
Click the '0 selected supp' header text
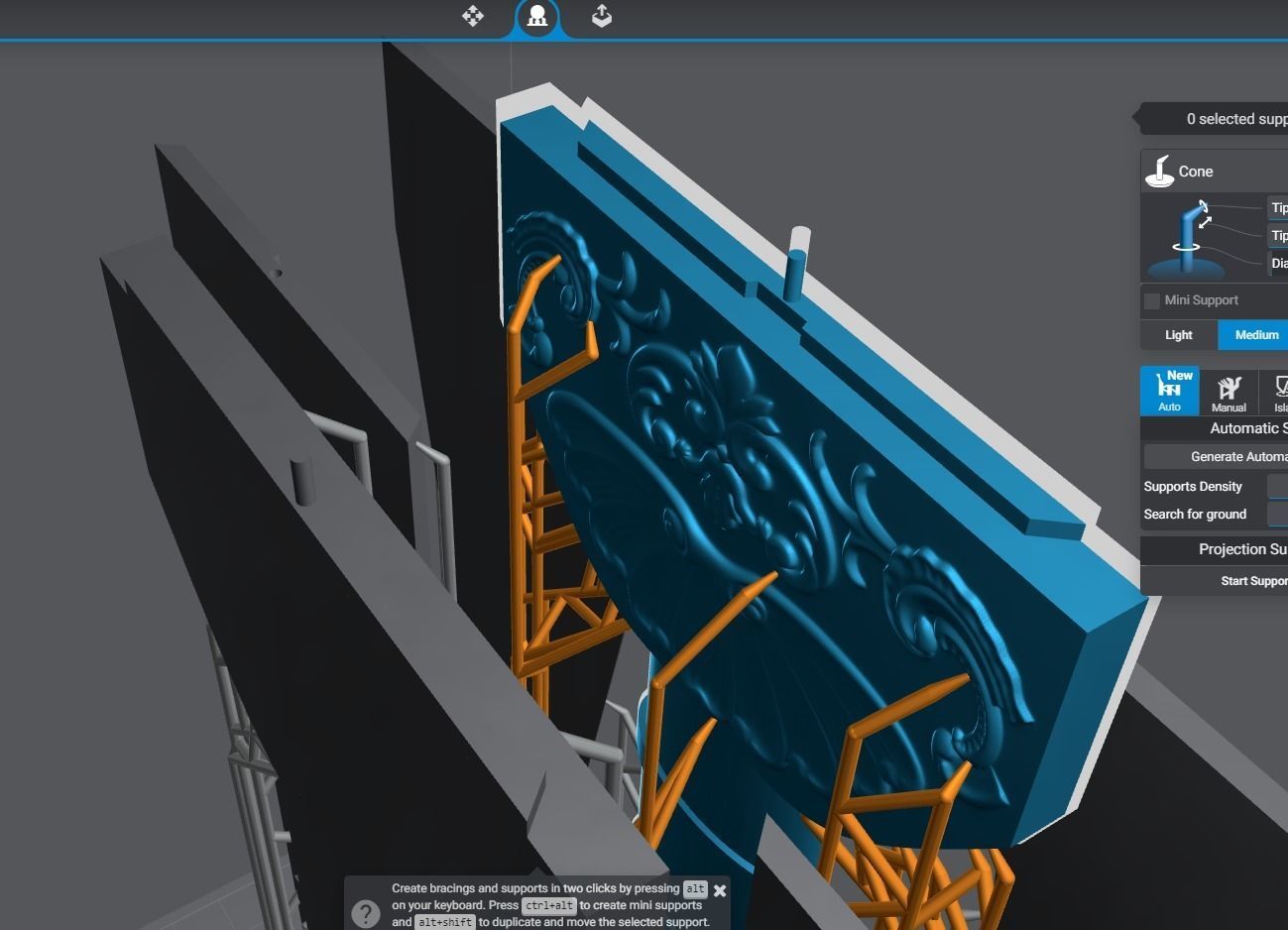point(1236,119)
